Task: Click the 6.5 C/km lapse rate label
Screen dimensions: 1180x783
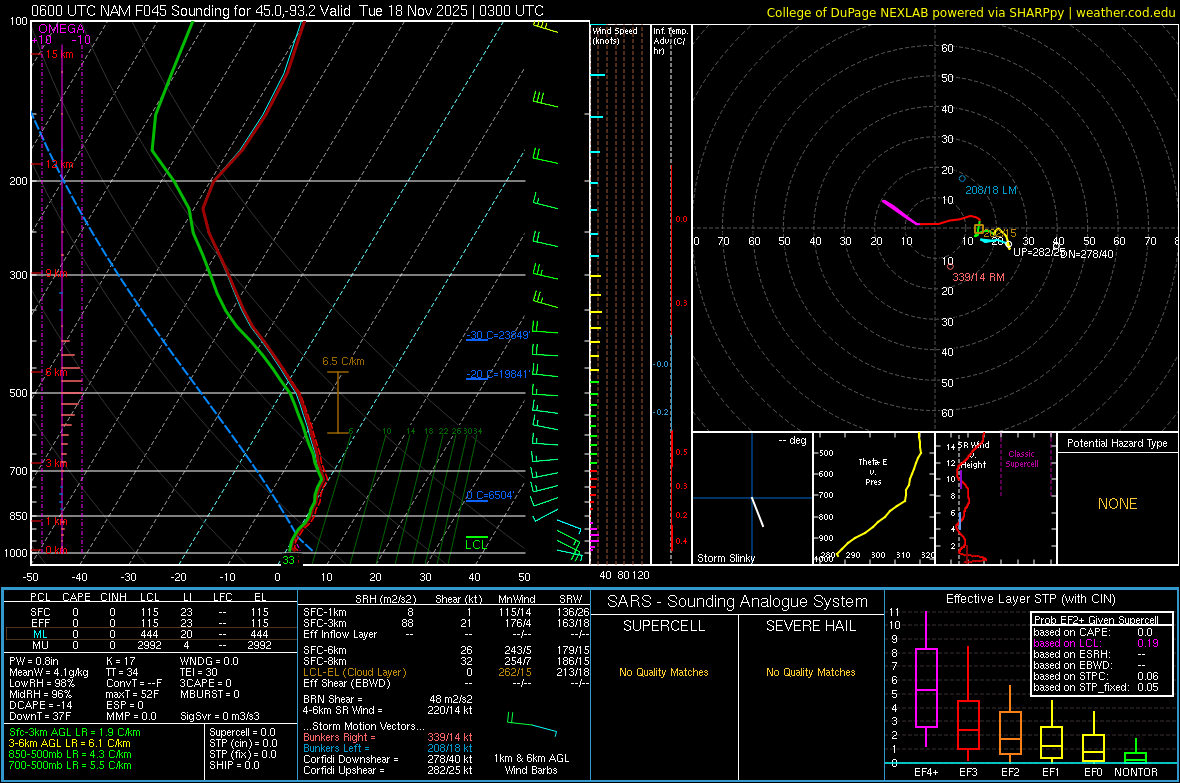Action: click(x=343, y=361)
